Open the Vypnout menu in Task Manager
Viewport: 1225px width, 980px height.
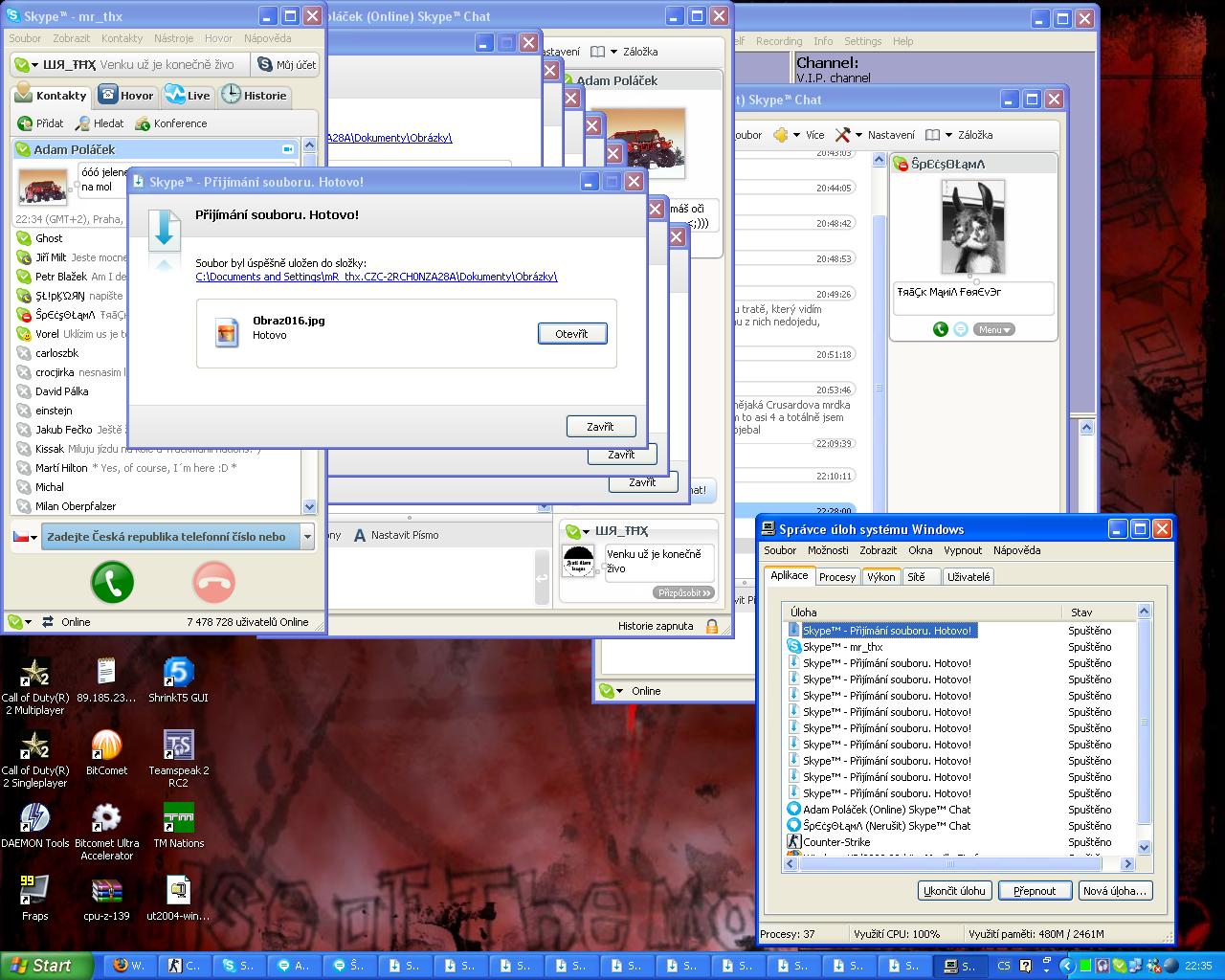963,550
